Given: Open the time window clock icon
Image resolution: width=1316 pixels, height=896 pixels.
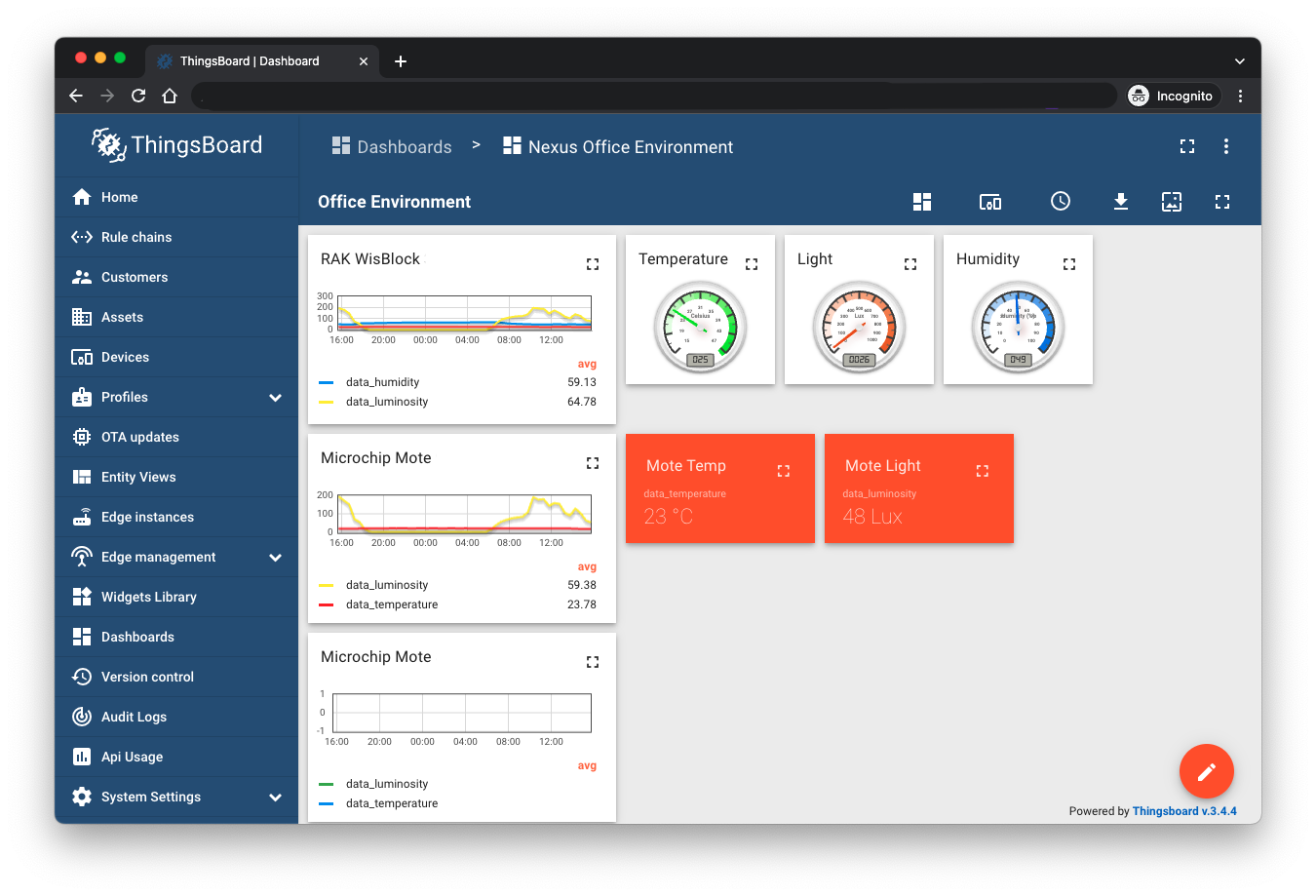Looking at the screenshot, I should tap(1061, 201).
